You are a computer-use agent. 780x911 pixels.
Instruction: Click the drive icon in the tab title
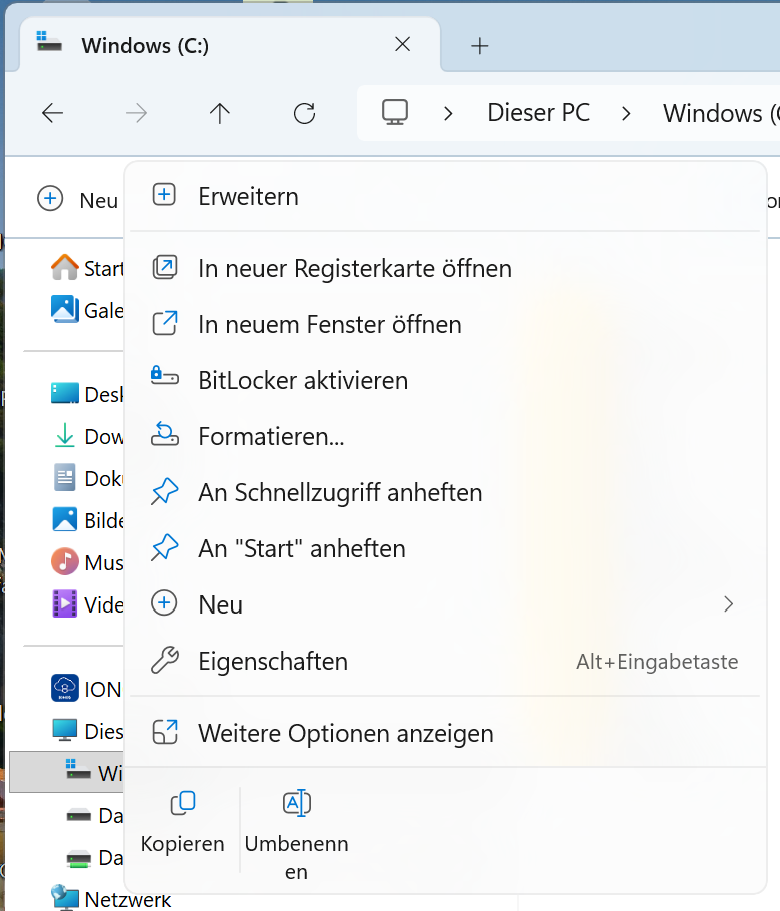(x=49, y=42)
